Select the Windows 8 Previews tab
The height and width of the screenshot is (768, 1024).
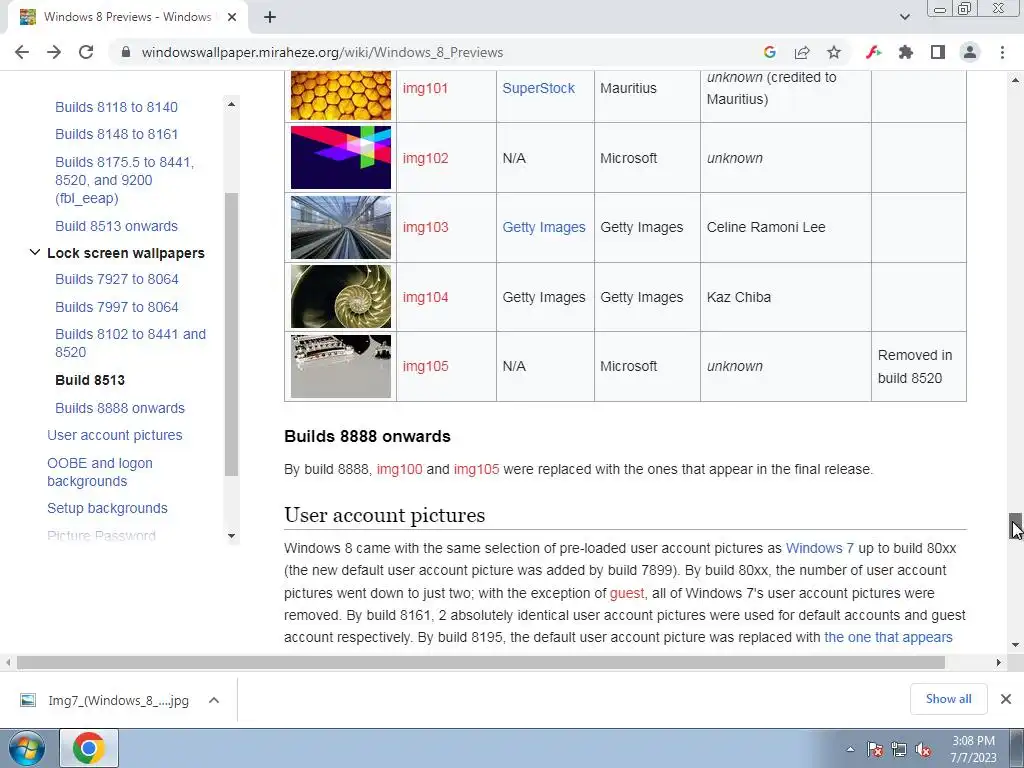point(127,17)
